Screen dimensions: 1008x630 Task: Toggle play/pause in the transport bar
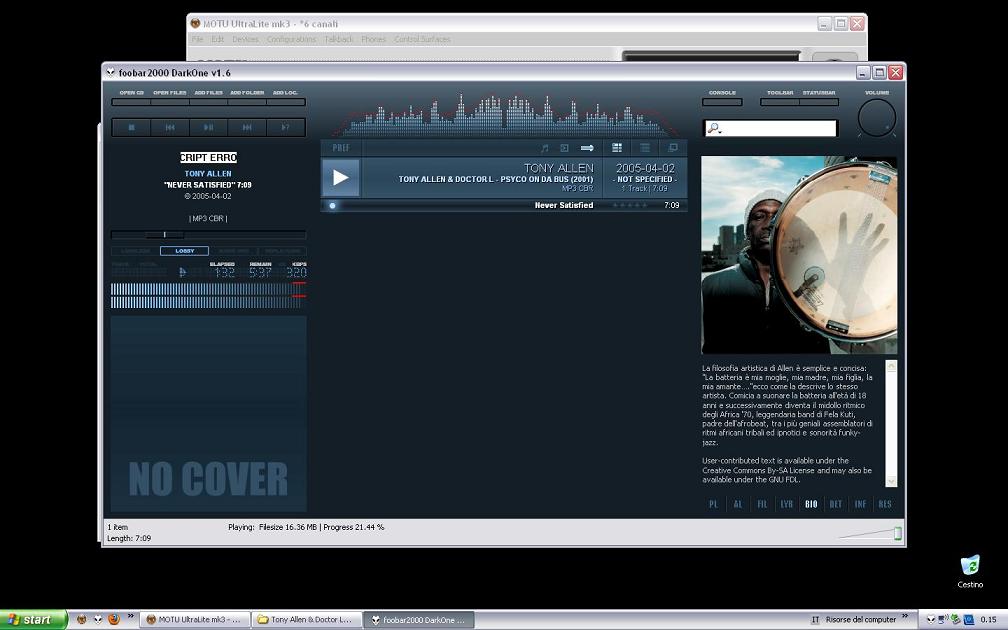click(x=208, y=127)
